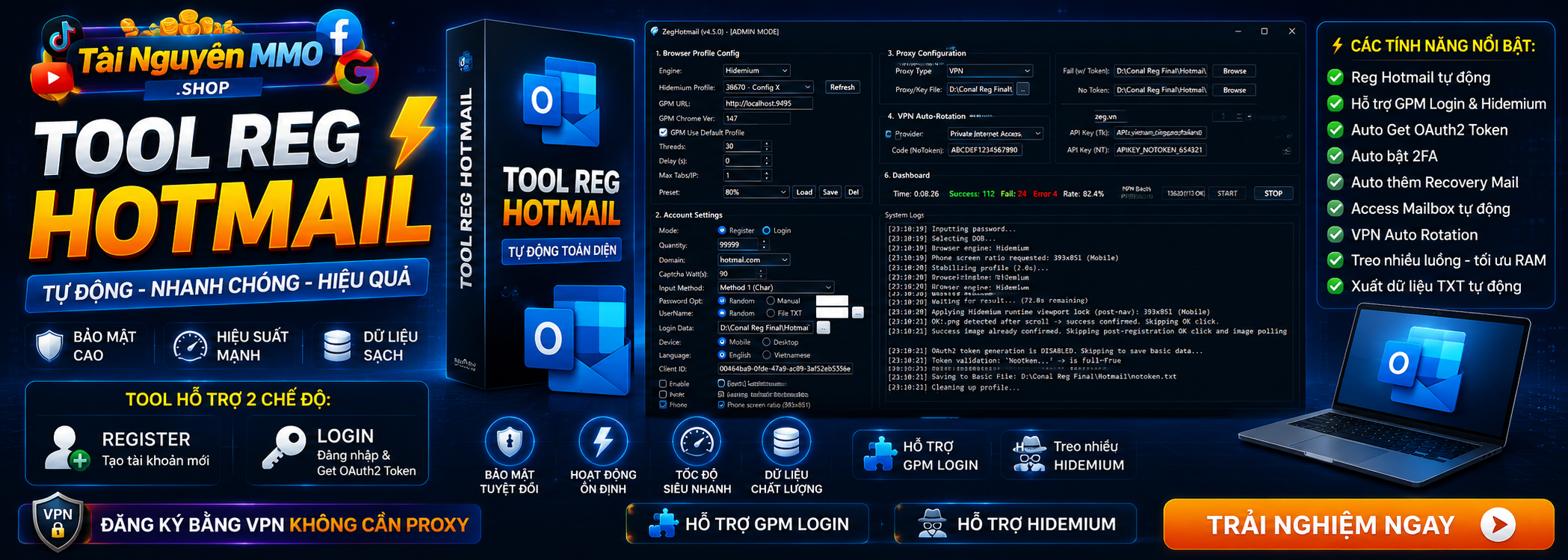The image size is (1568, 560).
Task: Open the Engine dropdown showing Hidemium
Action: pyautogui.click(x=756, y=70)
